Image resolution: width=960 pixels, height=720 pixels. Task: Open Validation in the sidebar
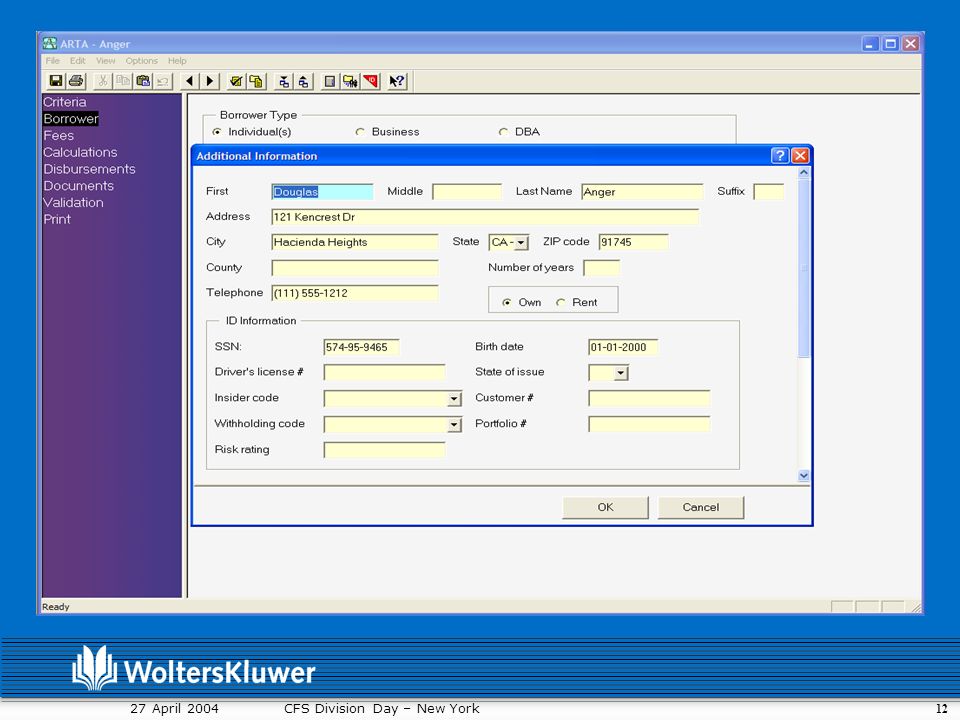(x=73, y=203)
